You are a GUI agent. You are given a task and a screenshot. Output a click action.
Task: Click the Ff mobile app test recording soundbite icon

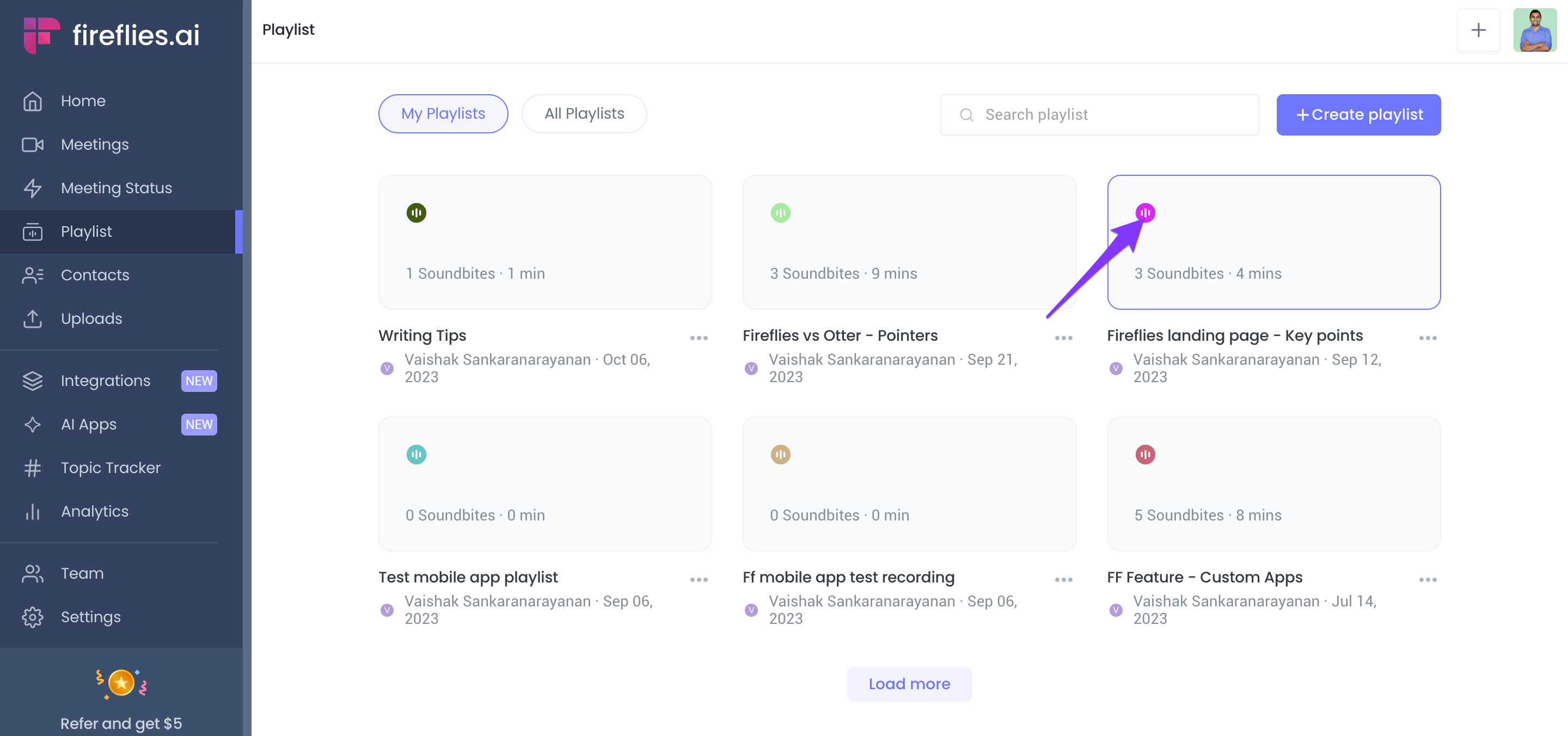[x=780, y=454]
